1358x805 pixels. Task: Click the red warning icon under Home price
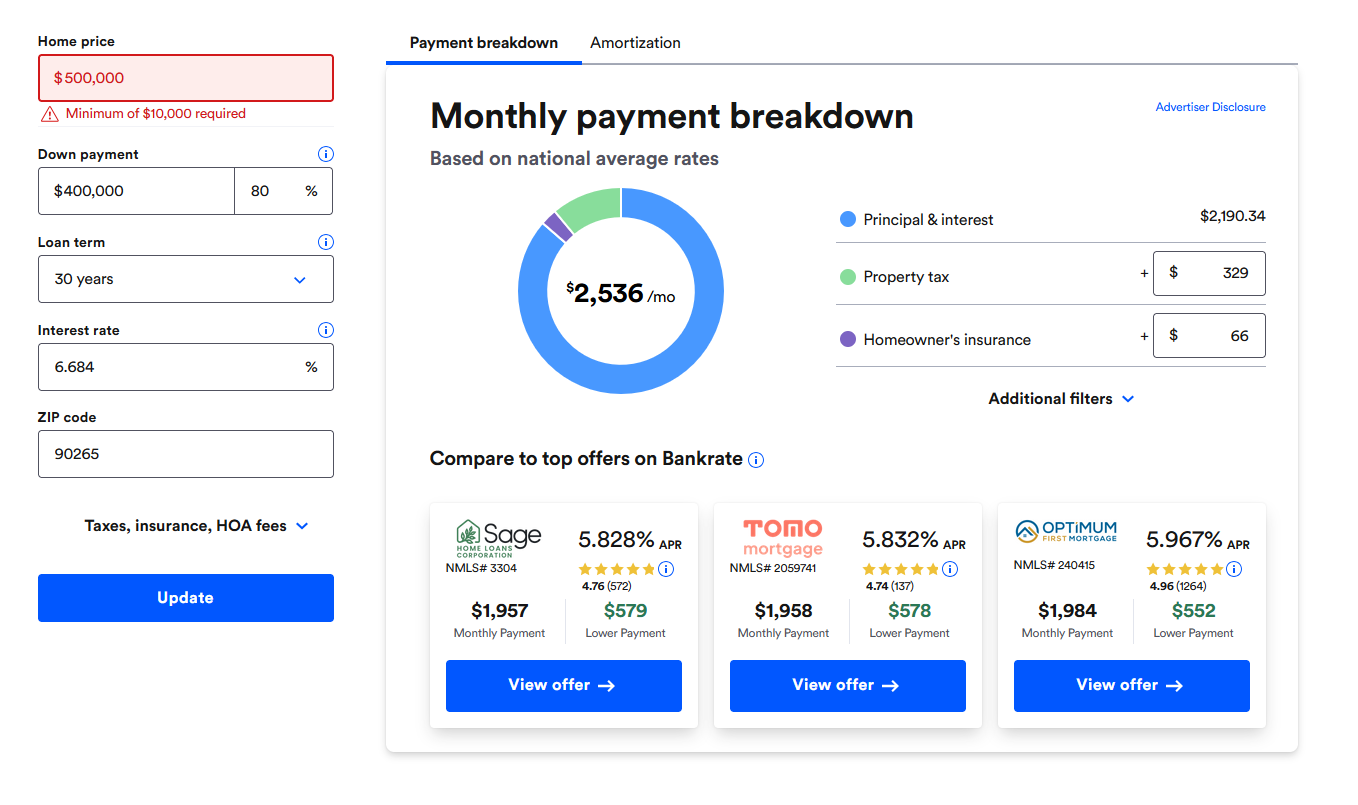(x=49, y=114)
